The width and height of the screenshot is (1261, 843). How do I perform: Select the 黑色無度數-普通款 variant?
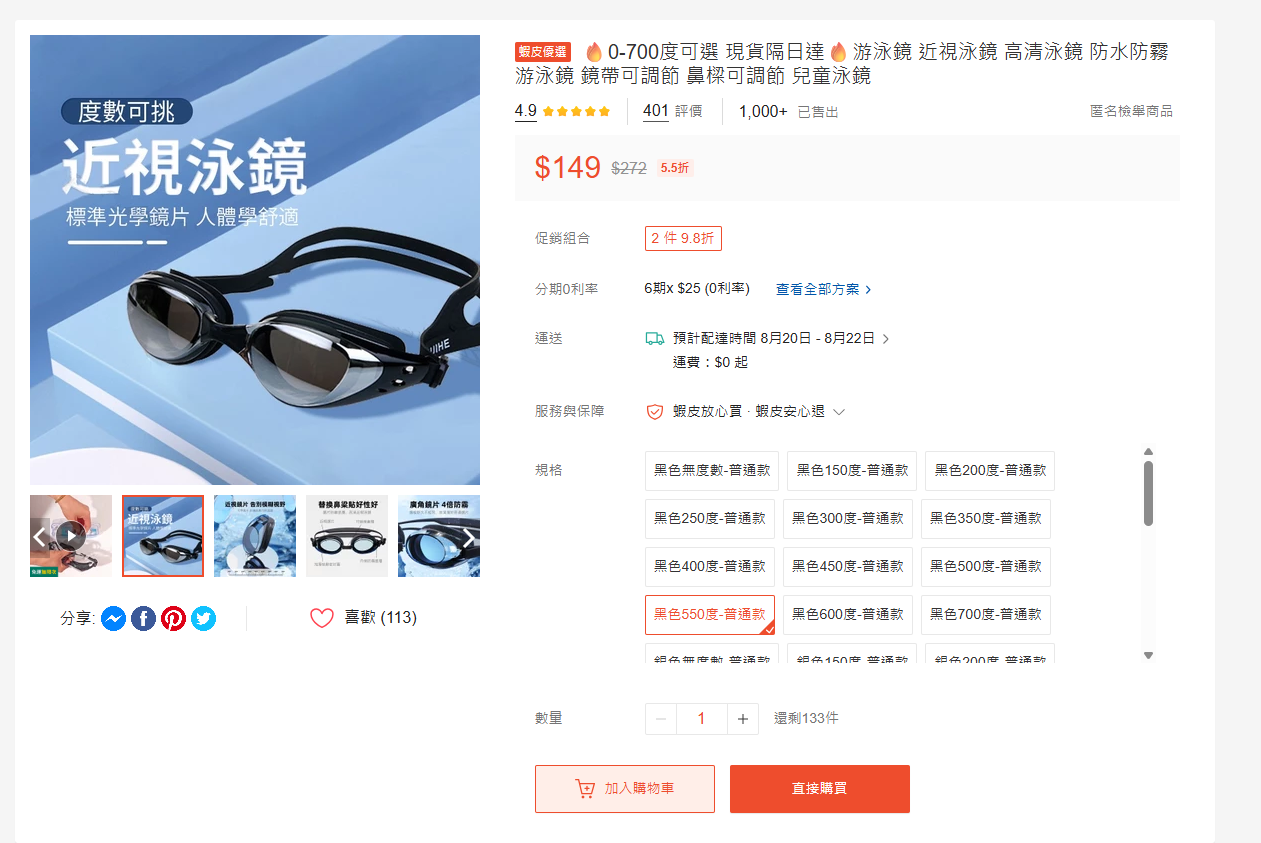click(712, 471)
